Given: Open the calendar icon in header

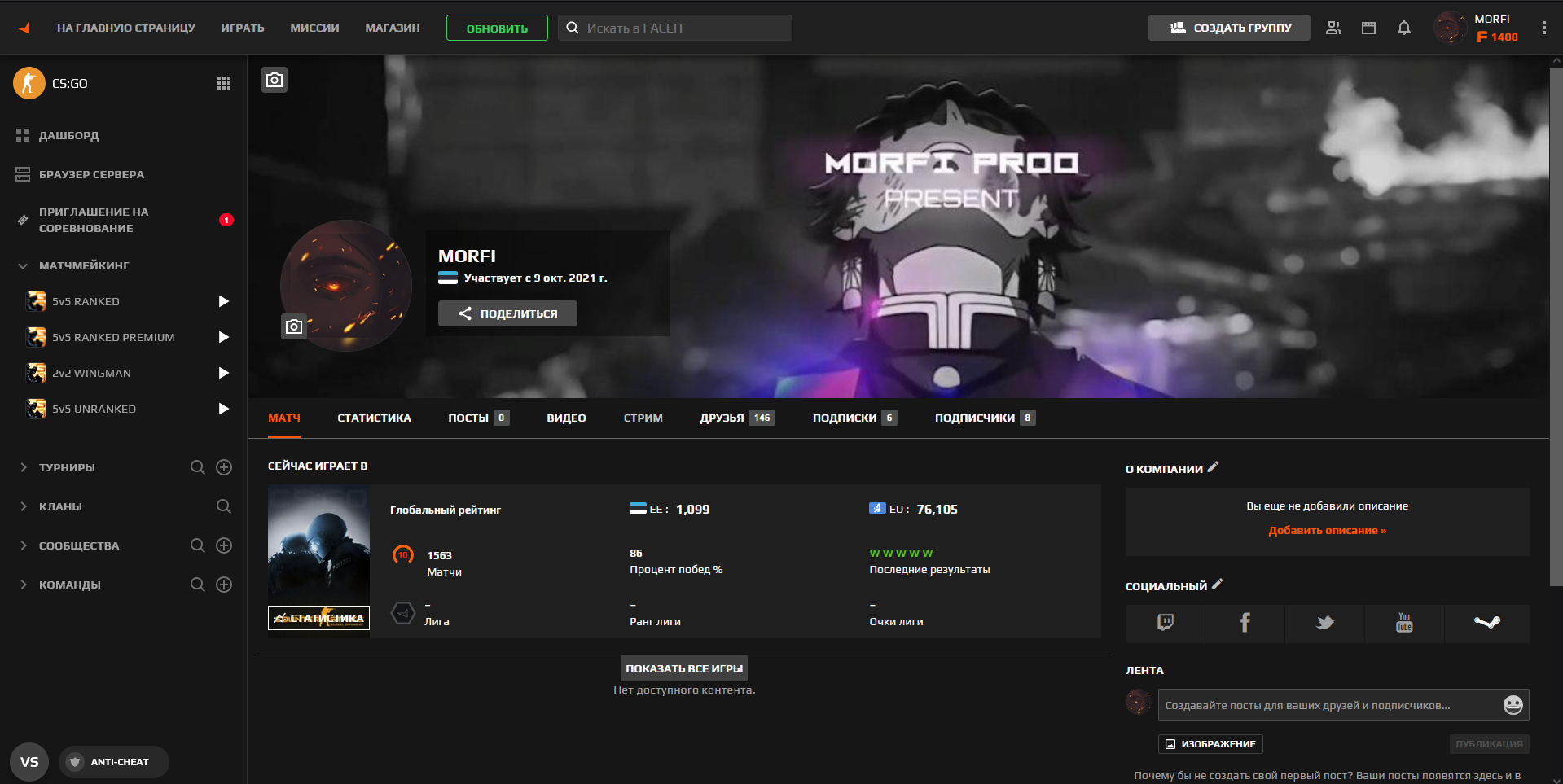Looking at the screenshot, I should click(x=1368, y=28).
